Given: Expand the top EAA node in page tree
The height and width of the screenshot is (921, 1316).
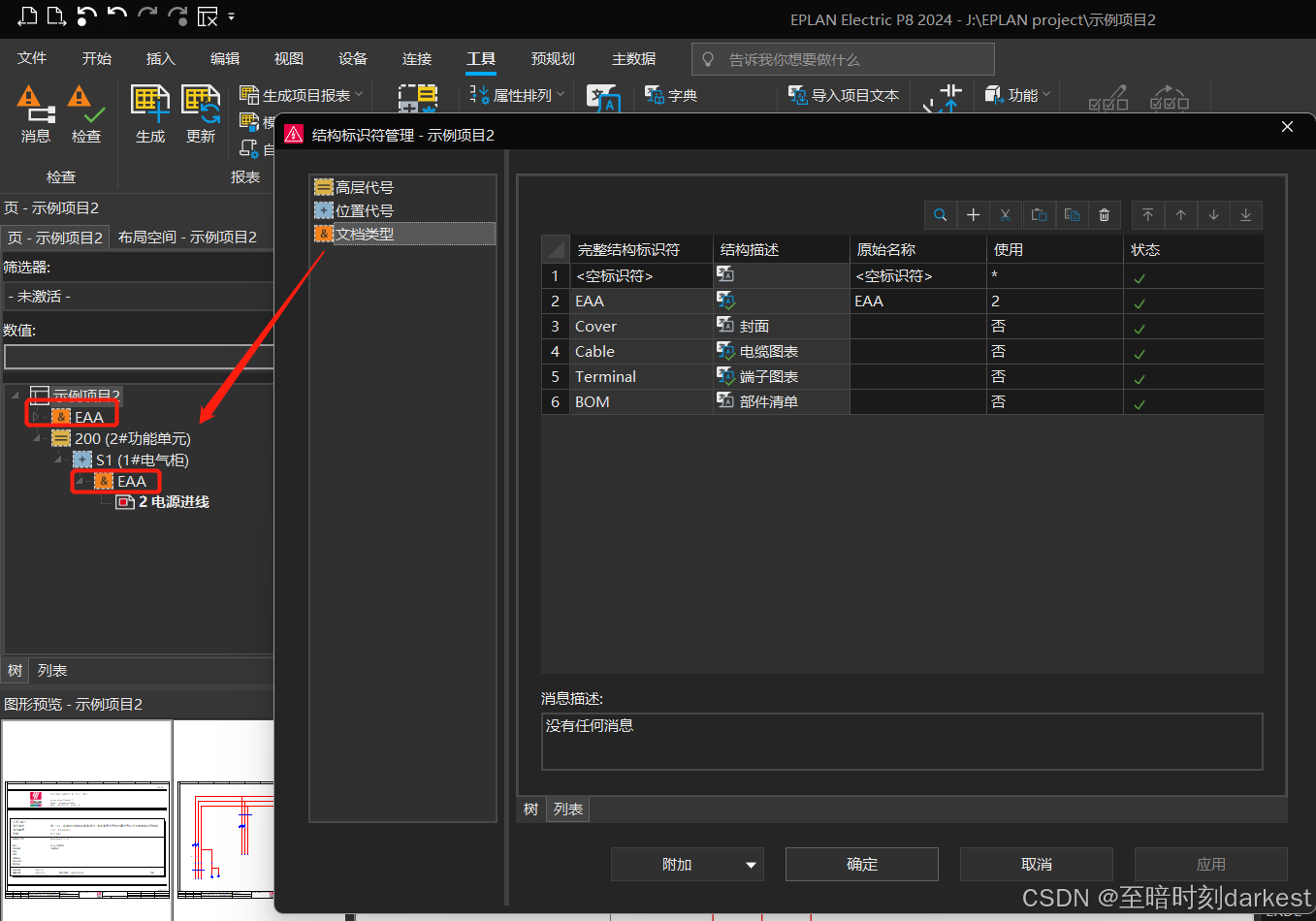Looking at the screenshot, I should 36,417.
